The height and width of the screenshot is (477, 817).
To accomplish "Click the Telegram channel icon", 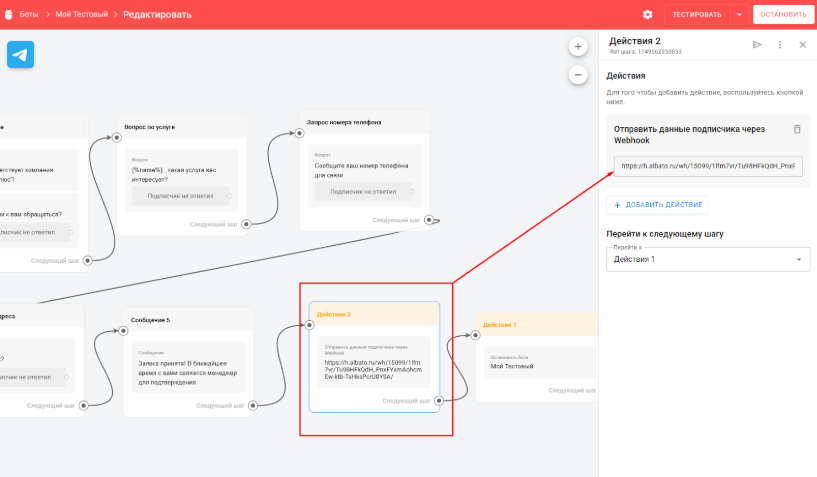I will pyautogui.click(x=21, y=54).
